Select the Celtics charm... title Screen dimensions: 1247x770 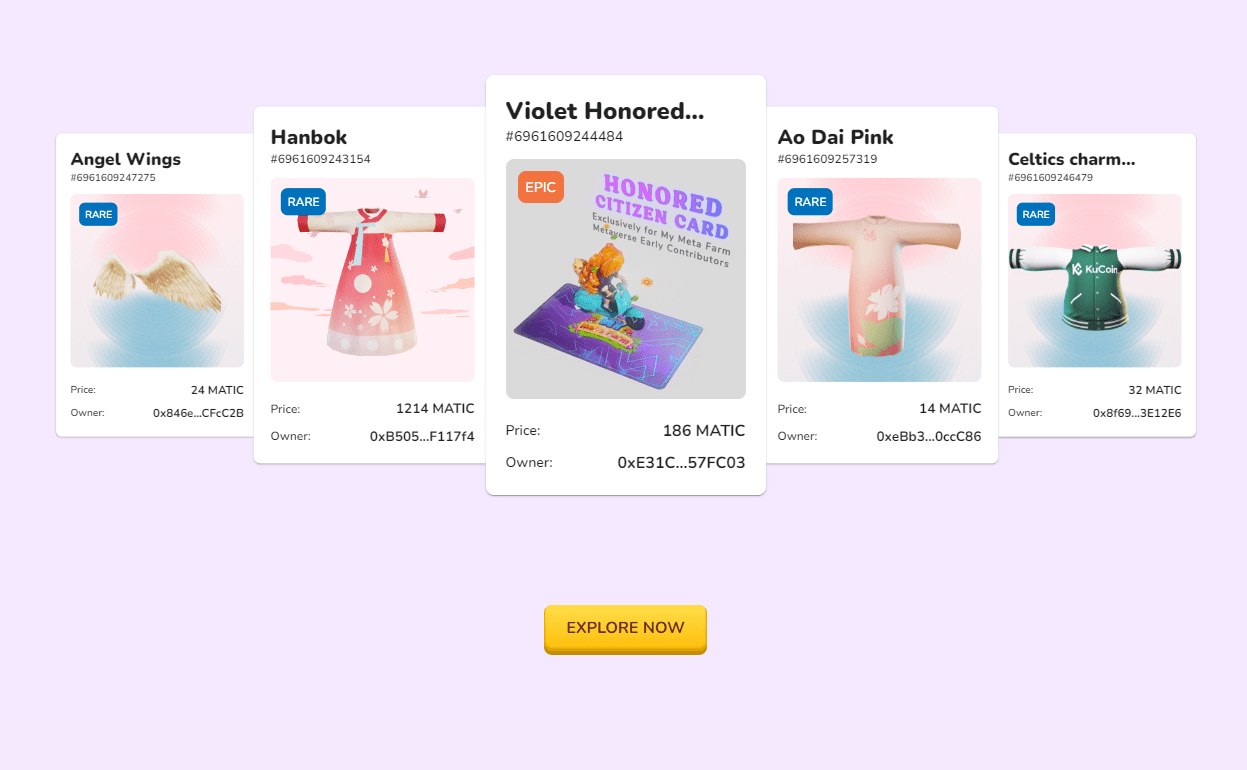coord(1071,159)
